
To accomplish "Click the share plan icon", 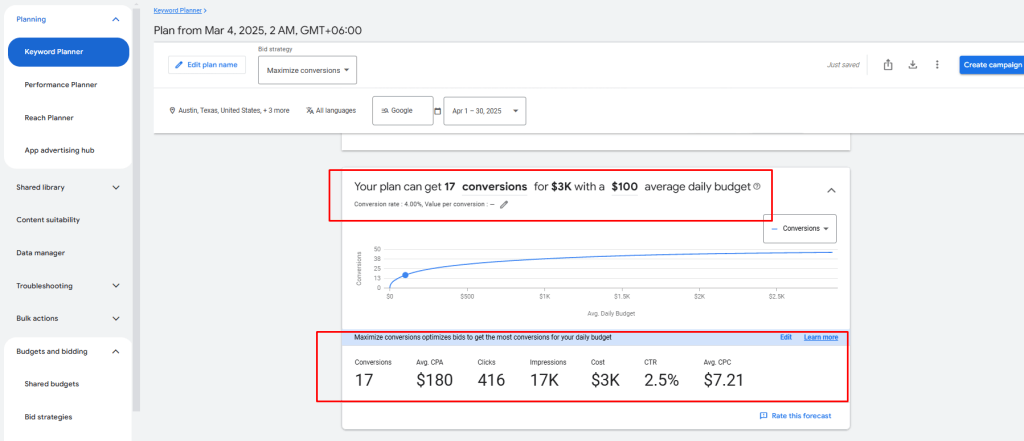I will 888,65.
